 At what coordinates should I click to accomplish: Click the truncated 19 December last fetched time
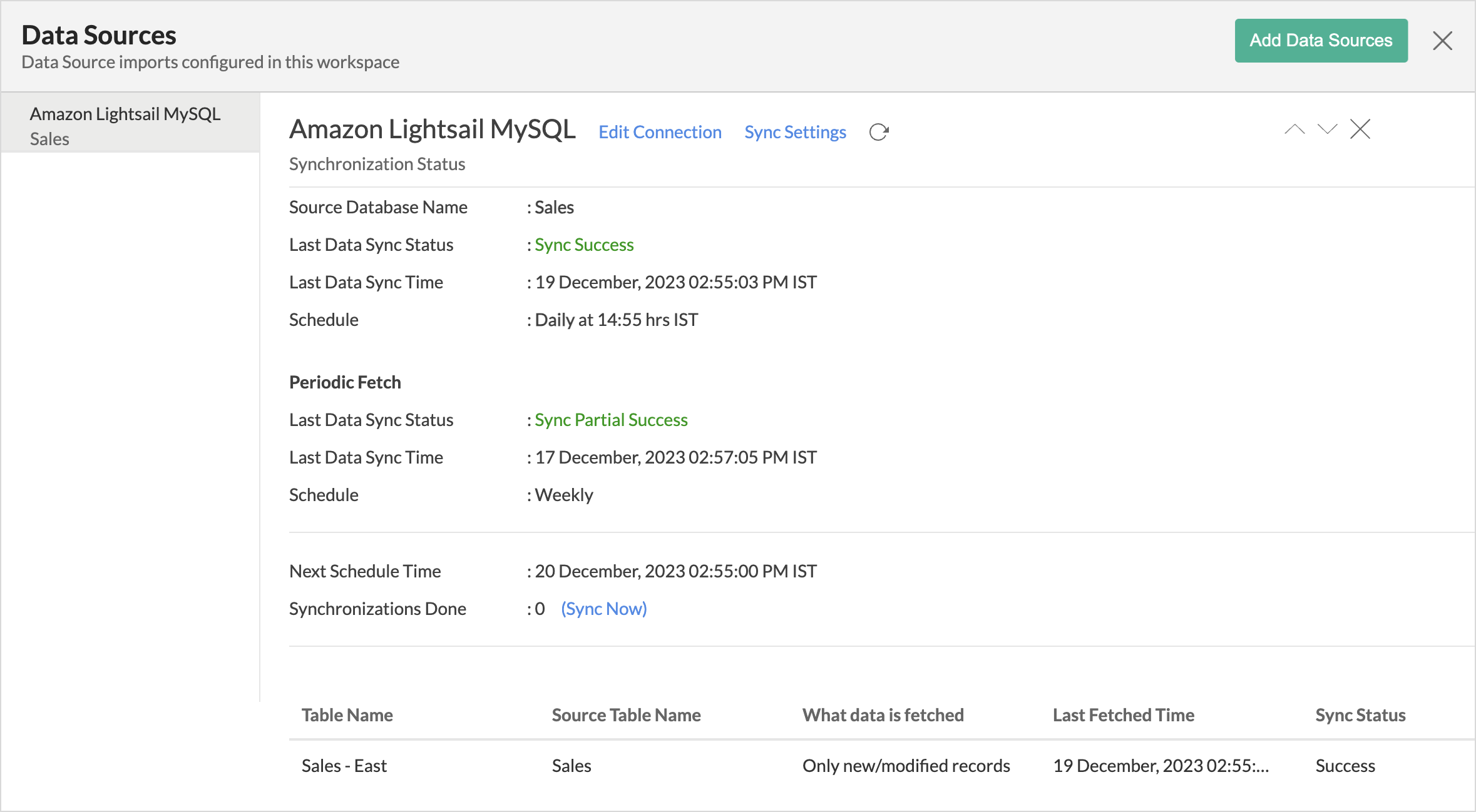(1161, 766)
